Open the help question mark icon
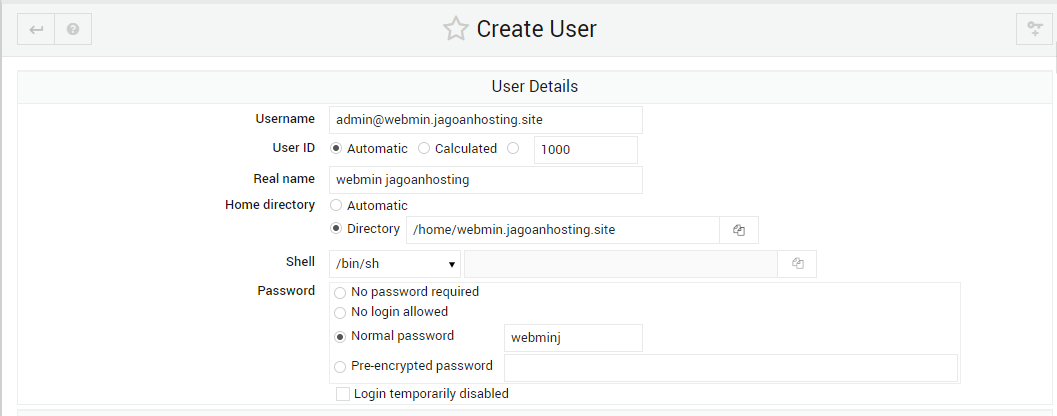The image size is (1057, 416). [x=73, y=30]
